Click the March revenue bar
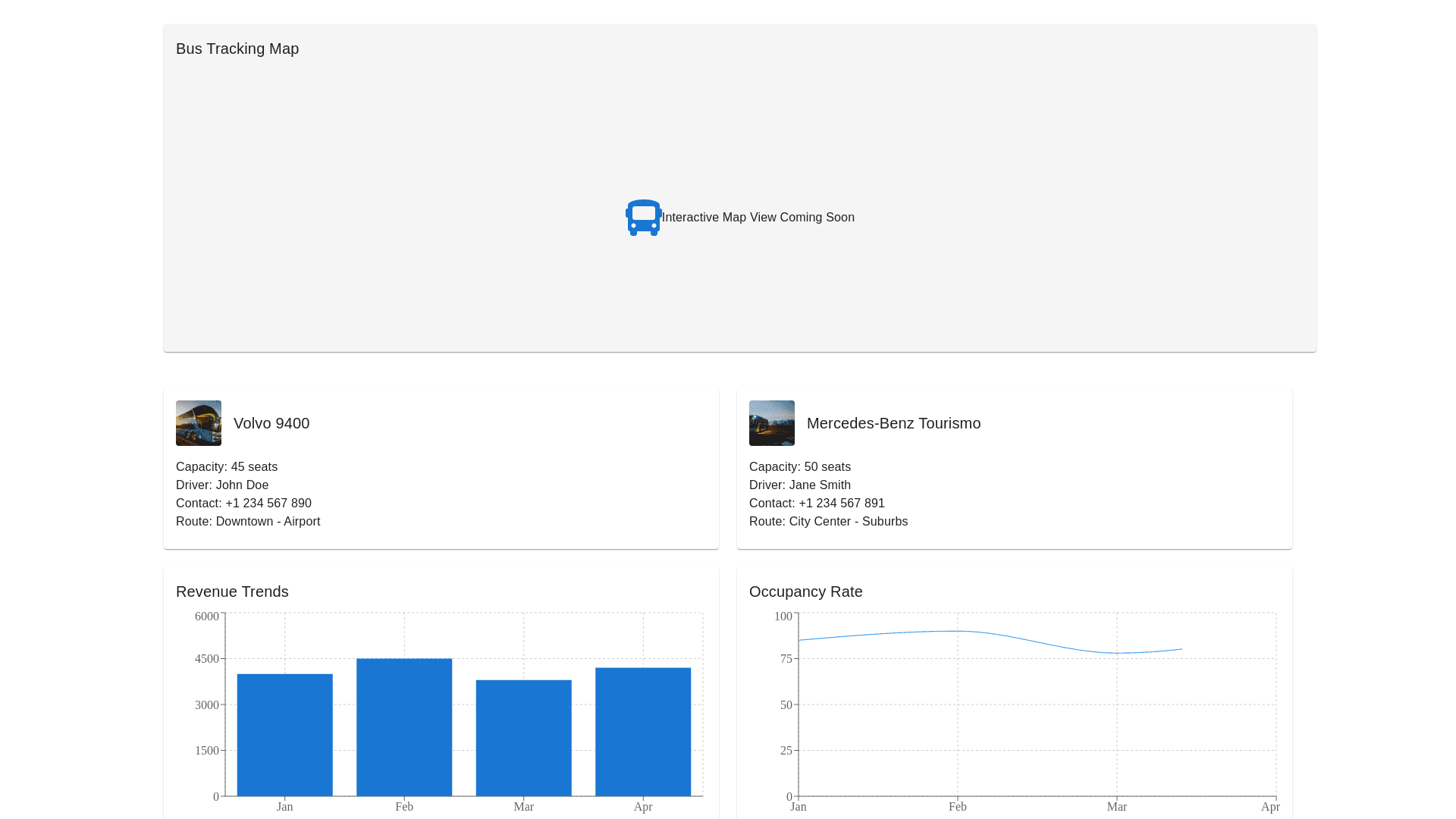Image resolution: width=1456 pixels, height=819 pixels. (x=523, y=738)
